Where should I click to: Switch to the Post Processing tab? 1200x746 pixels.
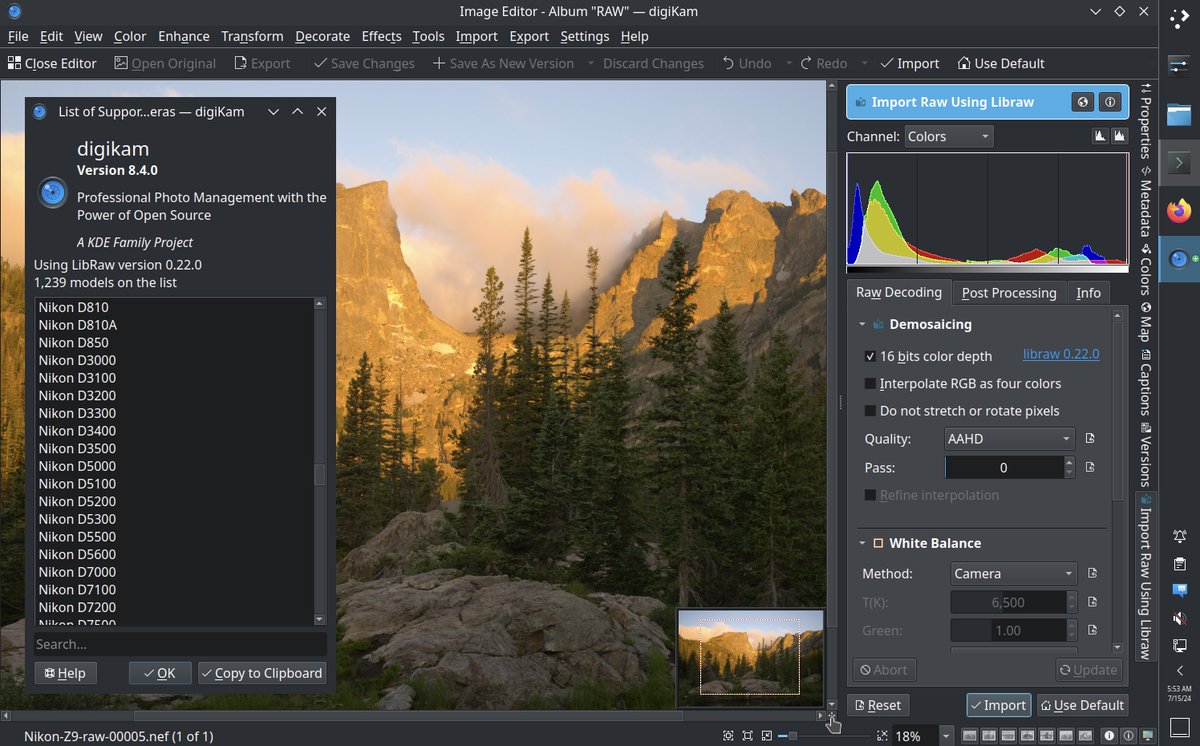[1009, 292]
